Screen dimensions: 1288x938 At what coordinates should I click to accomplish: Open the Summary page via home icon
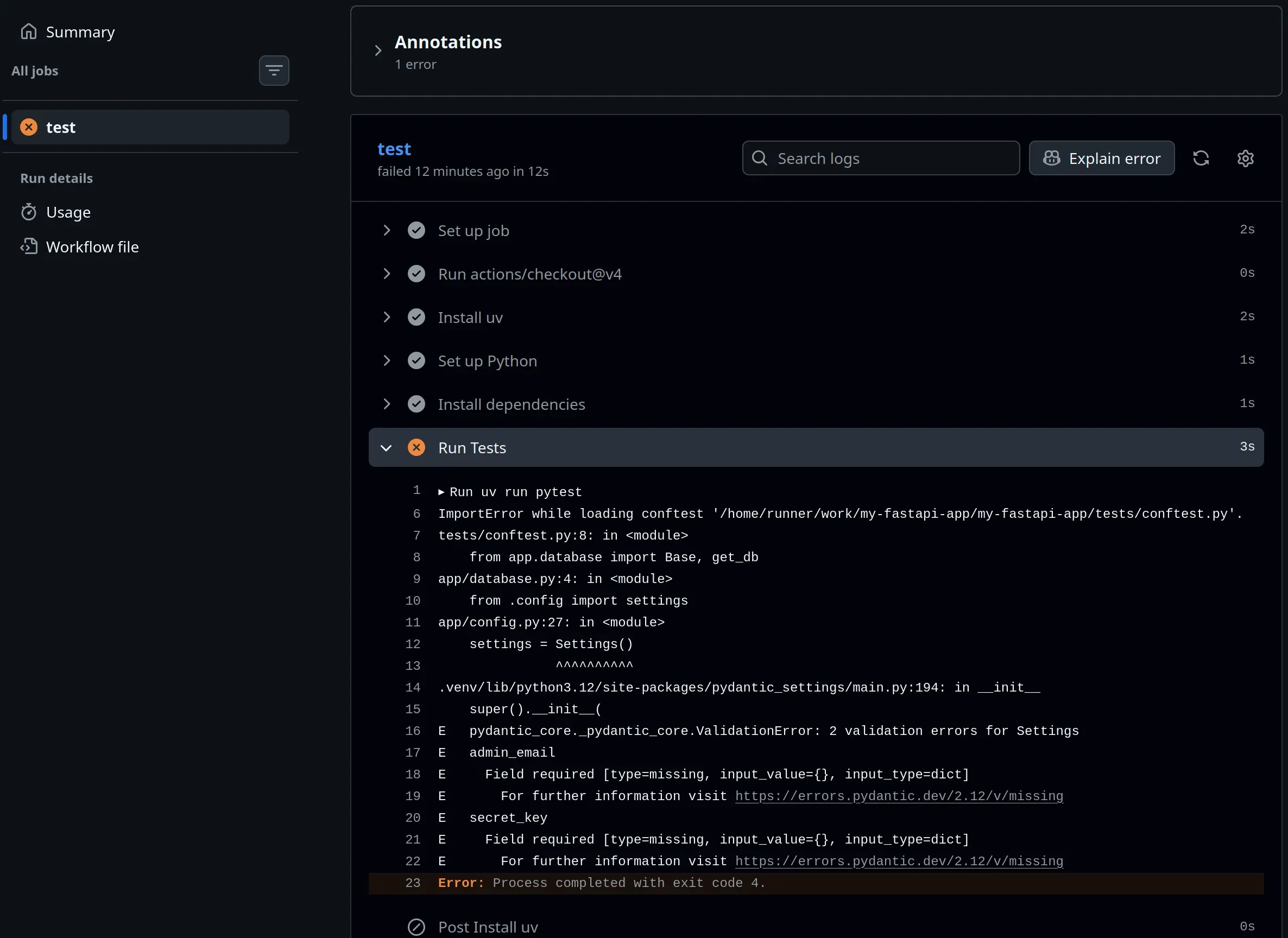click(x=28, y=32)
